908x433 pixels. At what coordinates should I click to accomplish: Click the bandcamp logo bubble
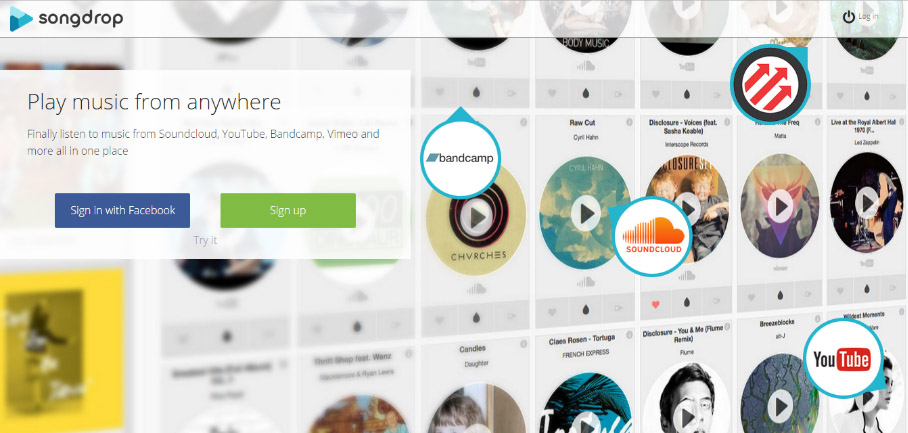tap(461, 157)
